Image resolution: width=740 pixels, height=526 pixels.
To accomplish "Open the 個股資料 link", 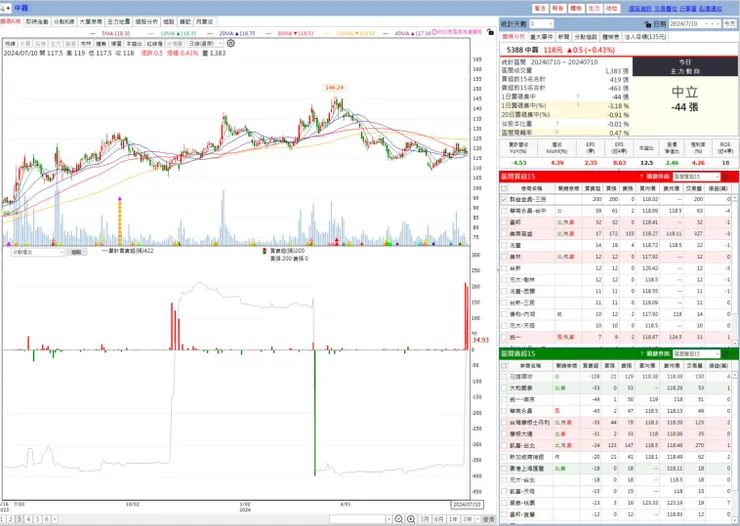I will [640, 8].
